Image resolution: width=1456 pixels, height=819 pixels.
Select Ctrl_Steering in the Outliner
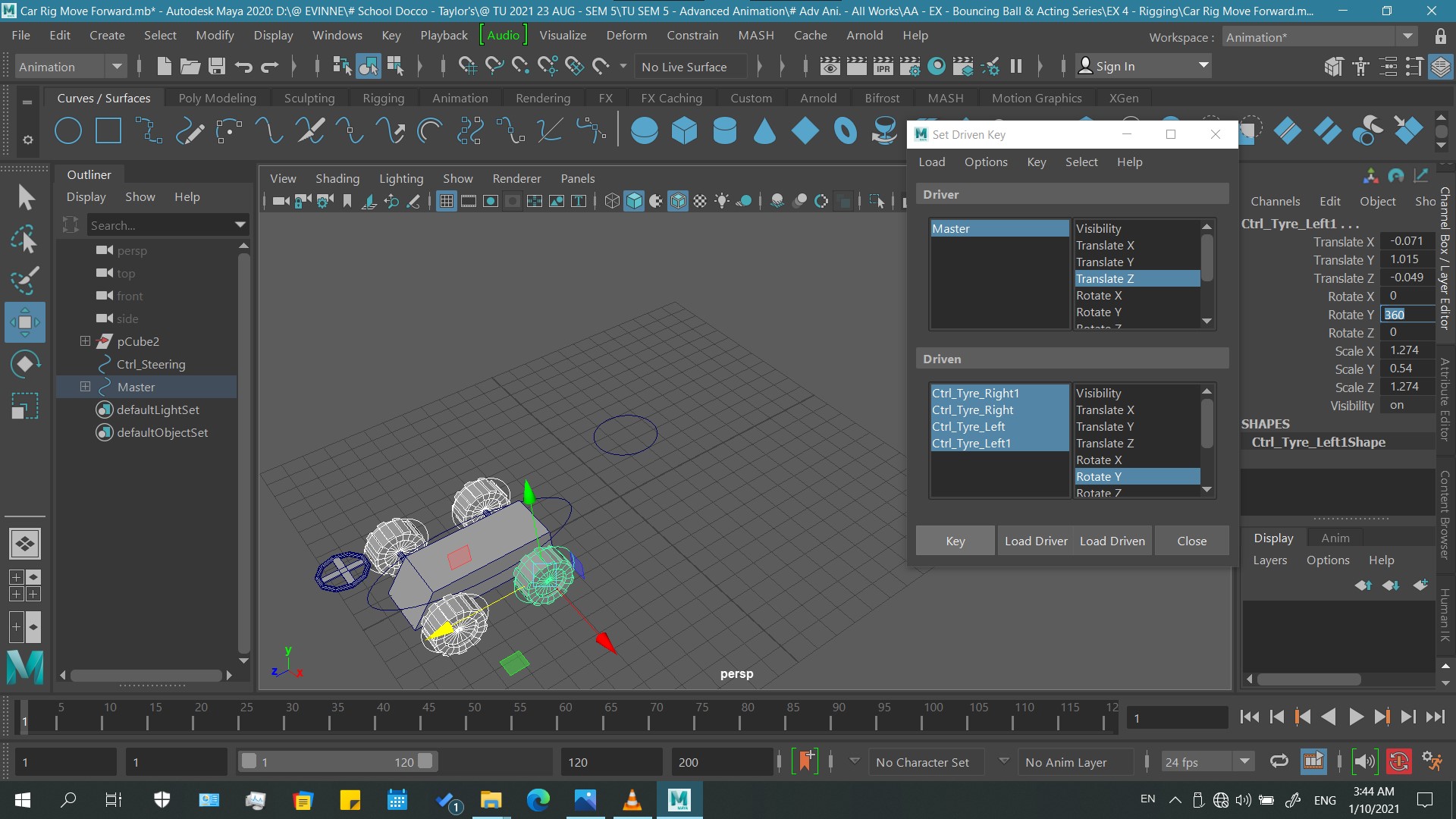click(x=151, y=365)
